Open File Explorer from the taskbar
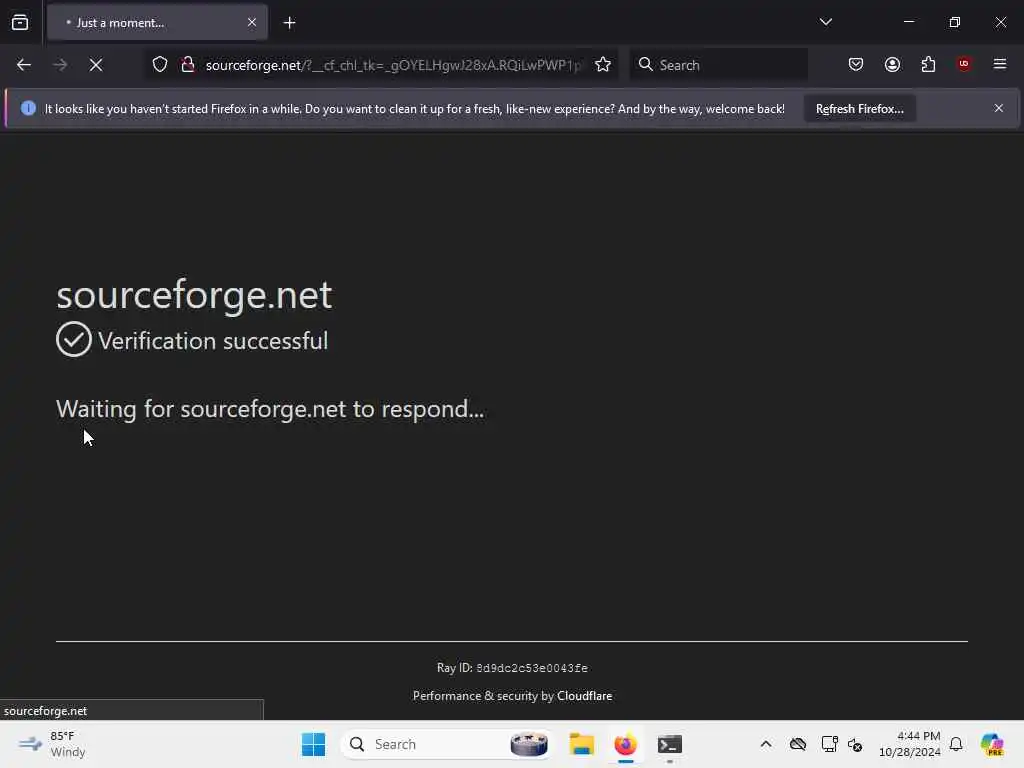 point(581,744)
